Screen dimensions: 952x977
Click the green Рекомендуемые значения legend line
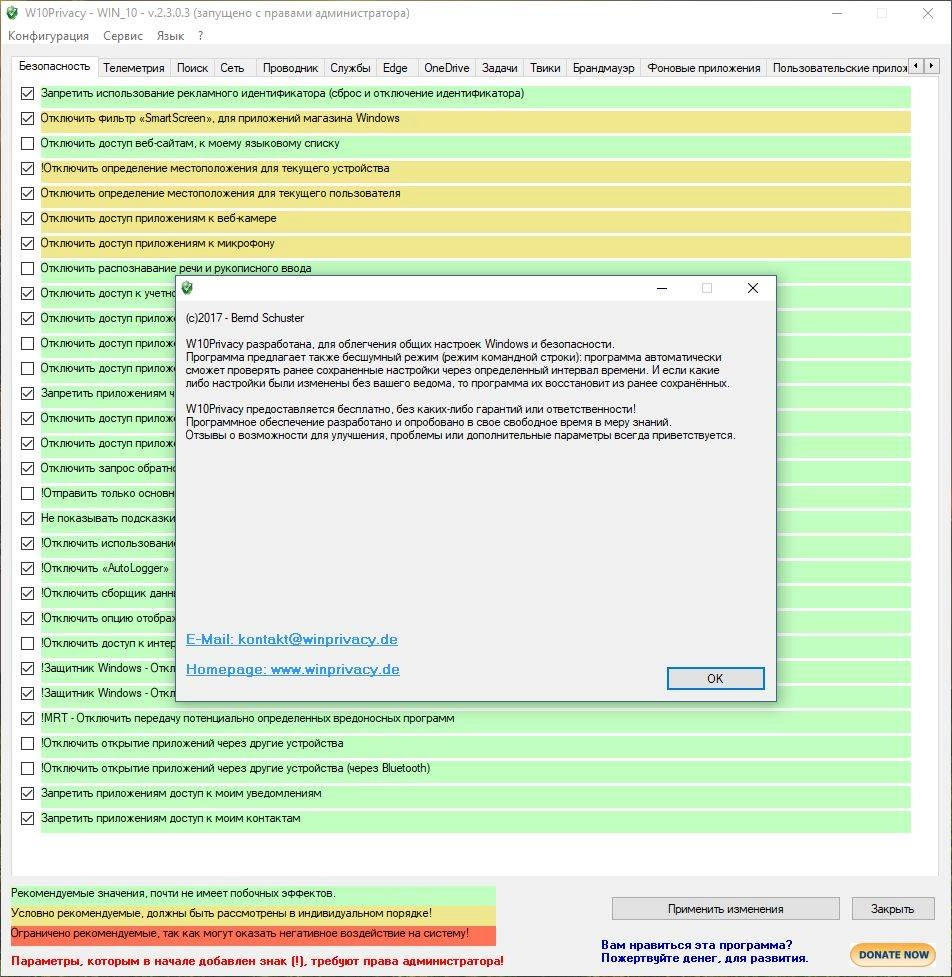253,894
